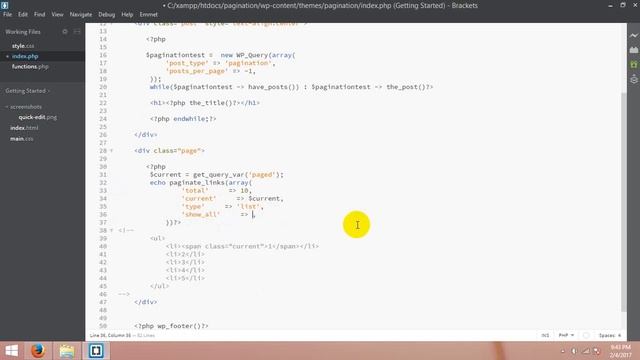The width and height of the screenshot is (640, 360).
Task: Open main.css in the file tree
Action: (x=22, y=139)
